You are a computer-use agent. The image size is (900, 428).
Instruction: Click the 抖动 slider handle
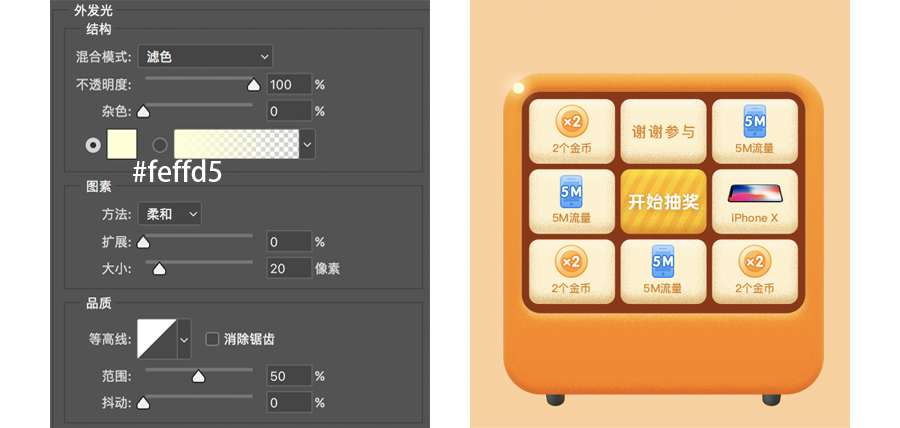click(143, 403)
